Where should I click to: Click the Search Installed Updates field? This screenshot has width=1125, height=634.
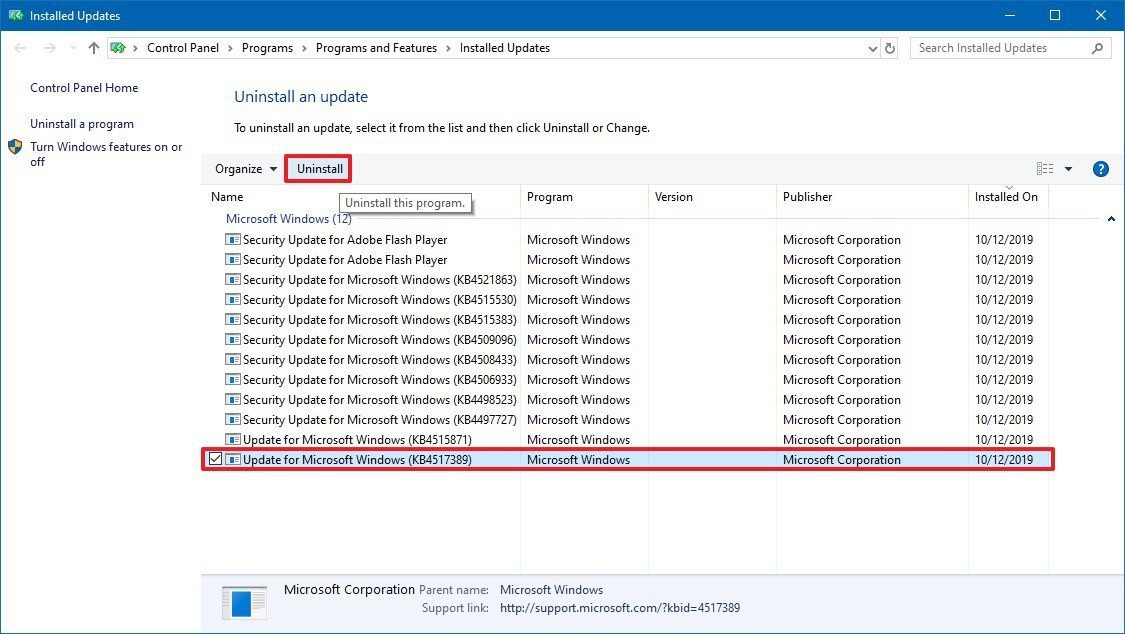click(1010, 48)
